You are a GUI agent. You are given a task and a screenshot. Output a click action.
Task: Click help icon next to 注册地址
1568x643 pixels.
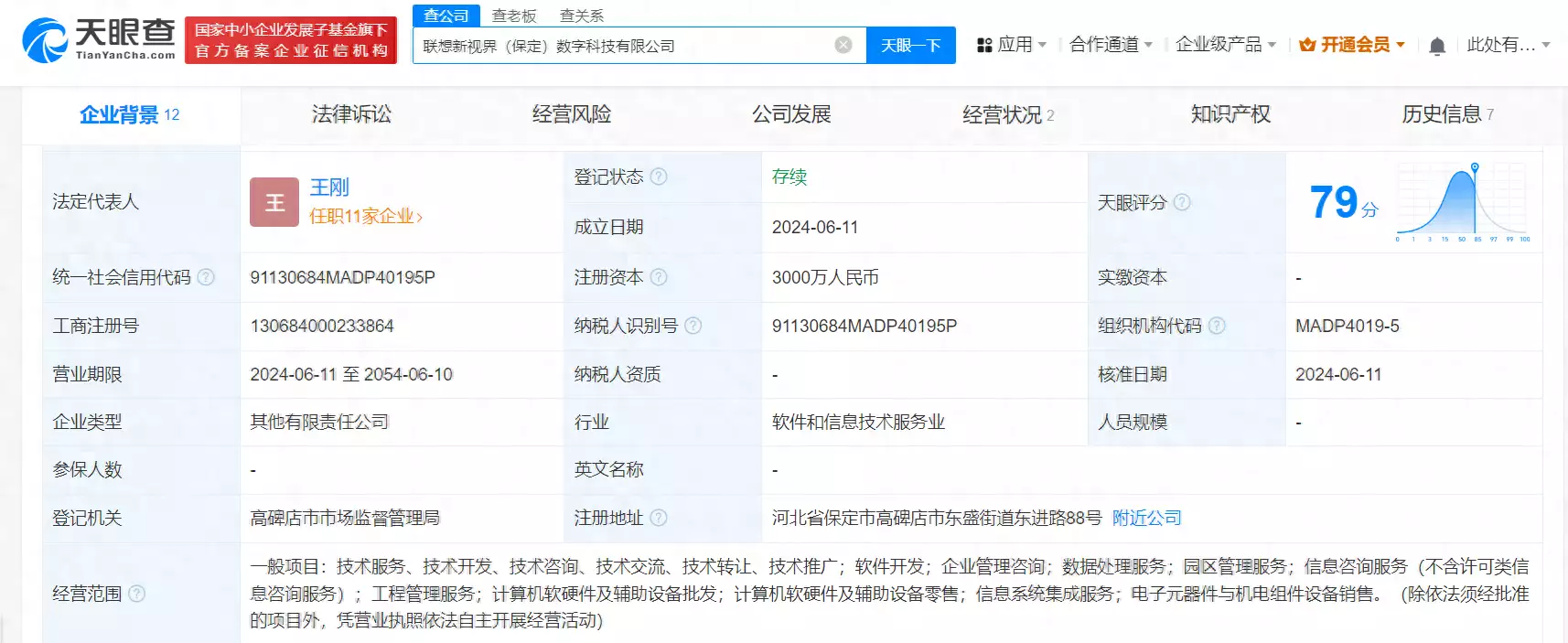(x=659, y=518)
